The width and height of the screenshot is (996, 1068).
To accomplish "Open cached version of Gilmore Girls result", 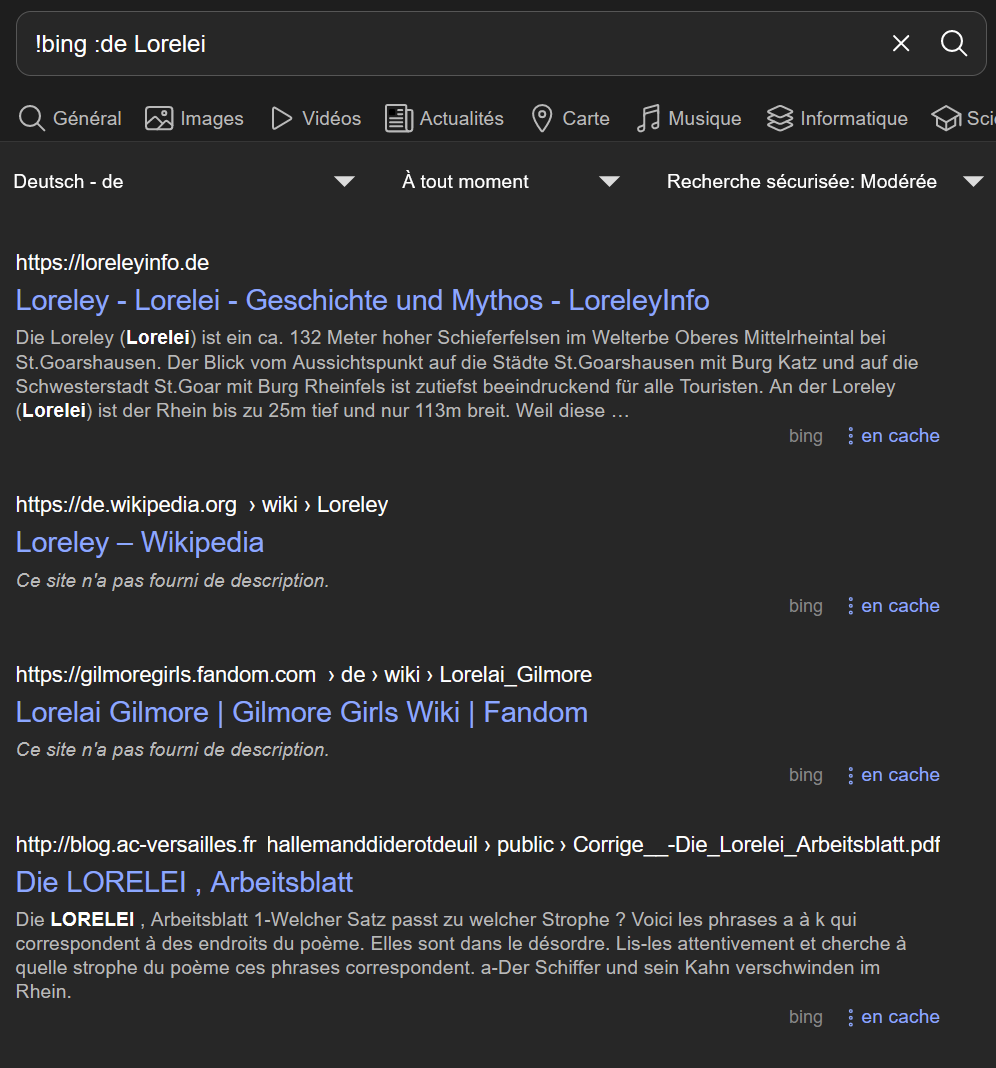I will tap(900, 775).
